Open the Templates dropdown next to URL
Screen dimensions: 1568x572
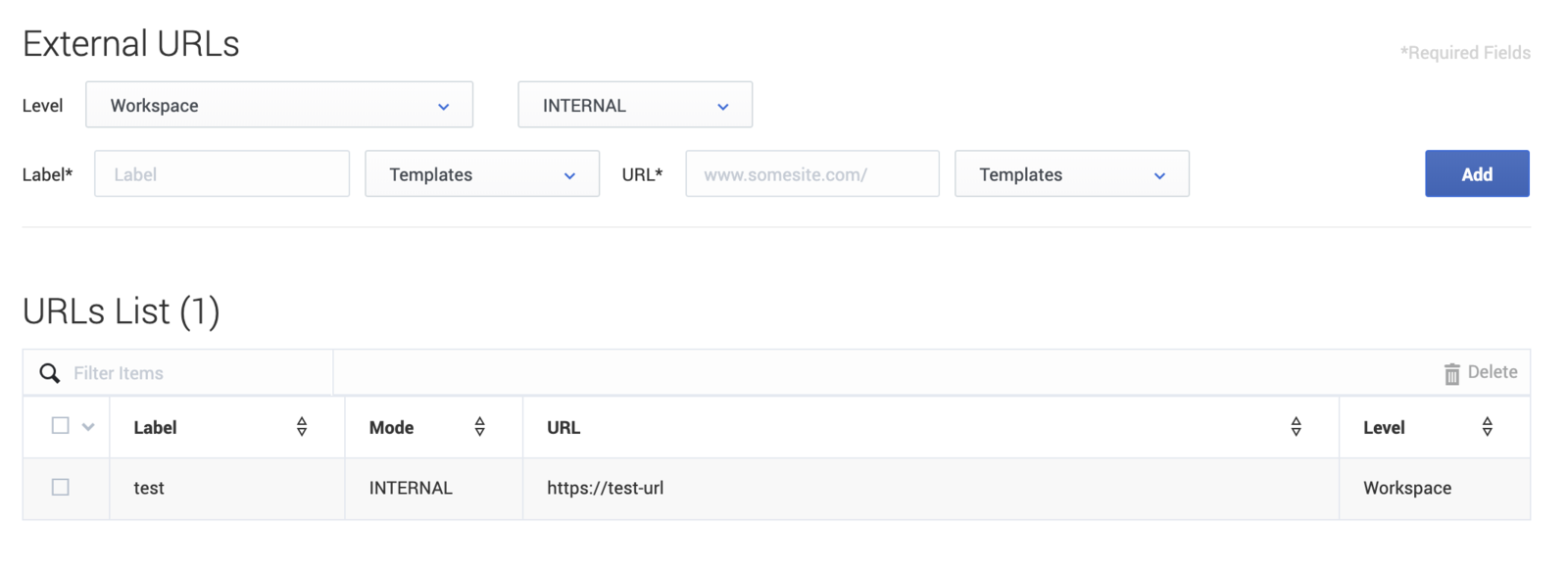pos(1072,173)
